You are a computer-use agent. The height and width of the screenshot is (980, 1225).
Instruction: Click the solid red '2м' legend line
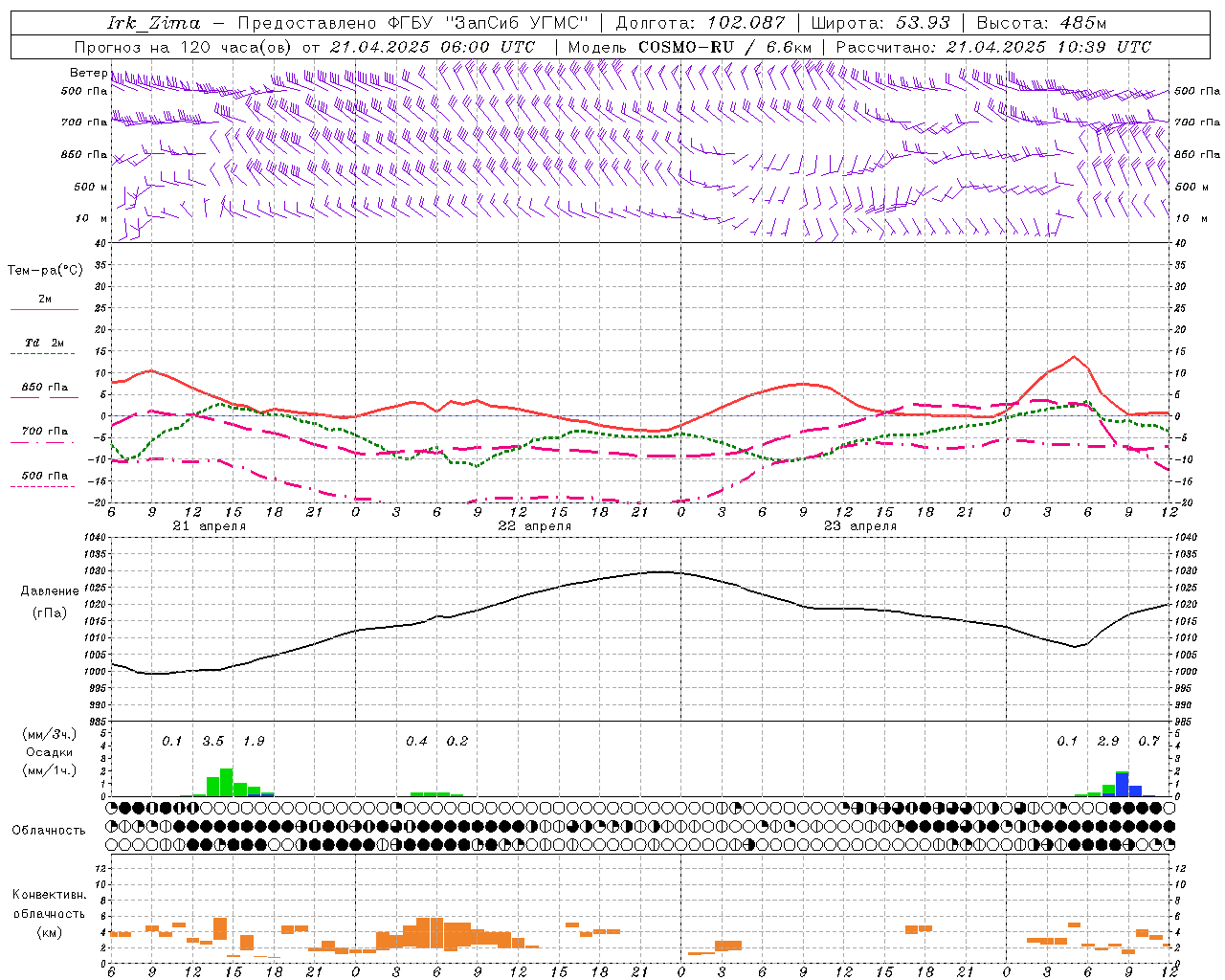point(44,309)
